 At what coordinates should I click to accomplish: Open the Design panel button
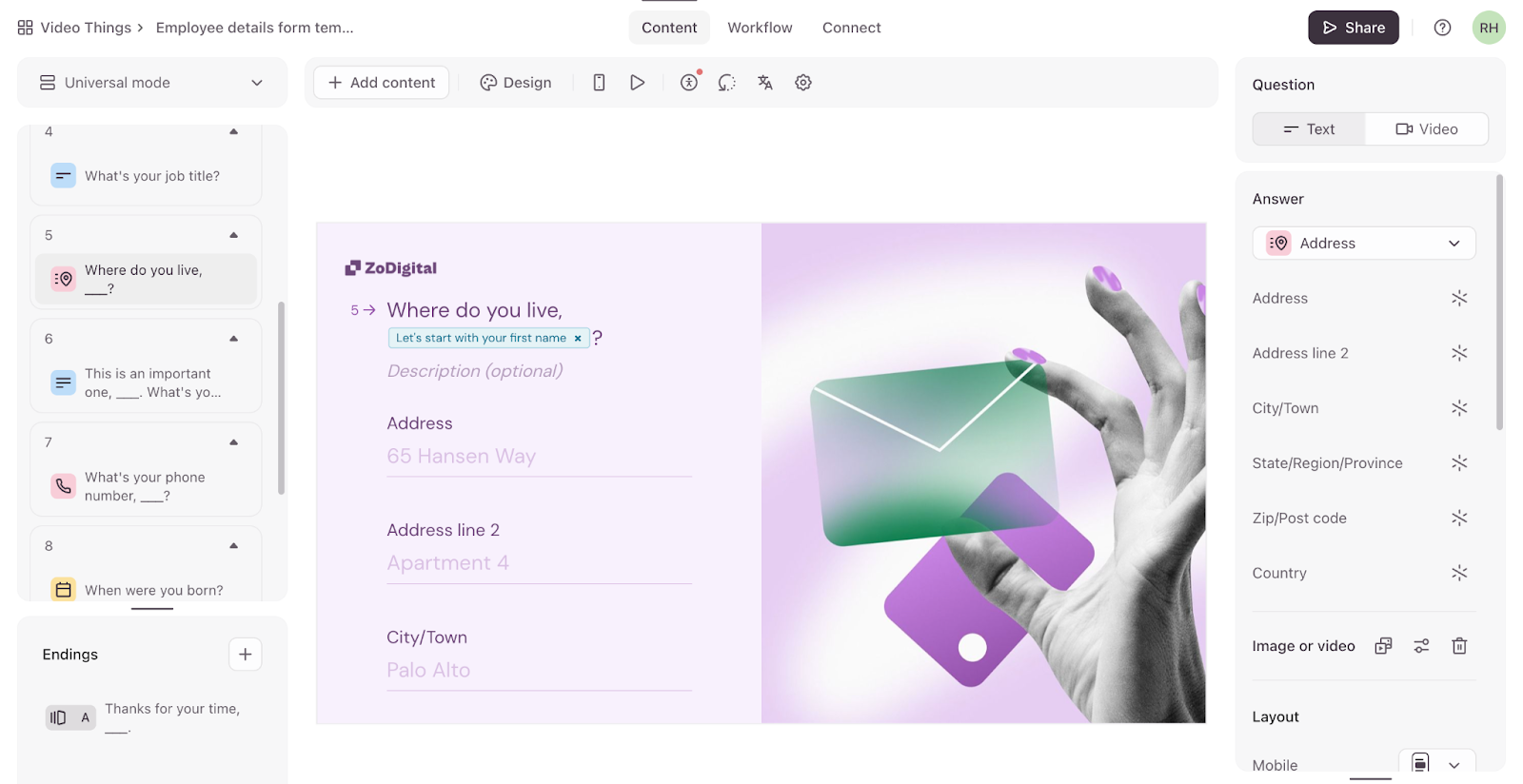click(516, 83)
